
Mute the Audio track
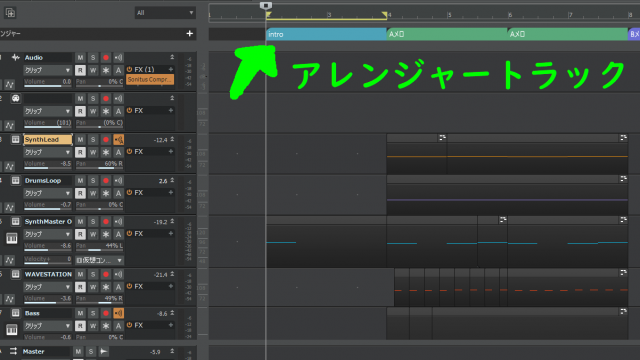(x=80, y=58)
